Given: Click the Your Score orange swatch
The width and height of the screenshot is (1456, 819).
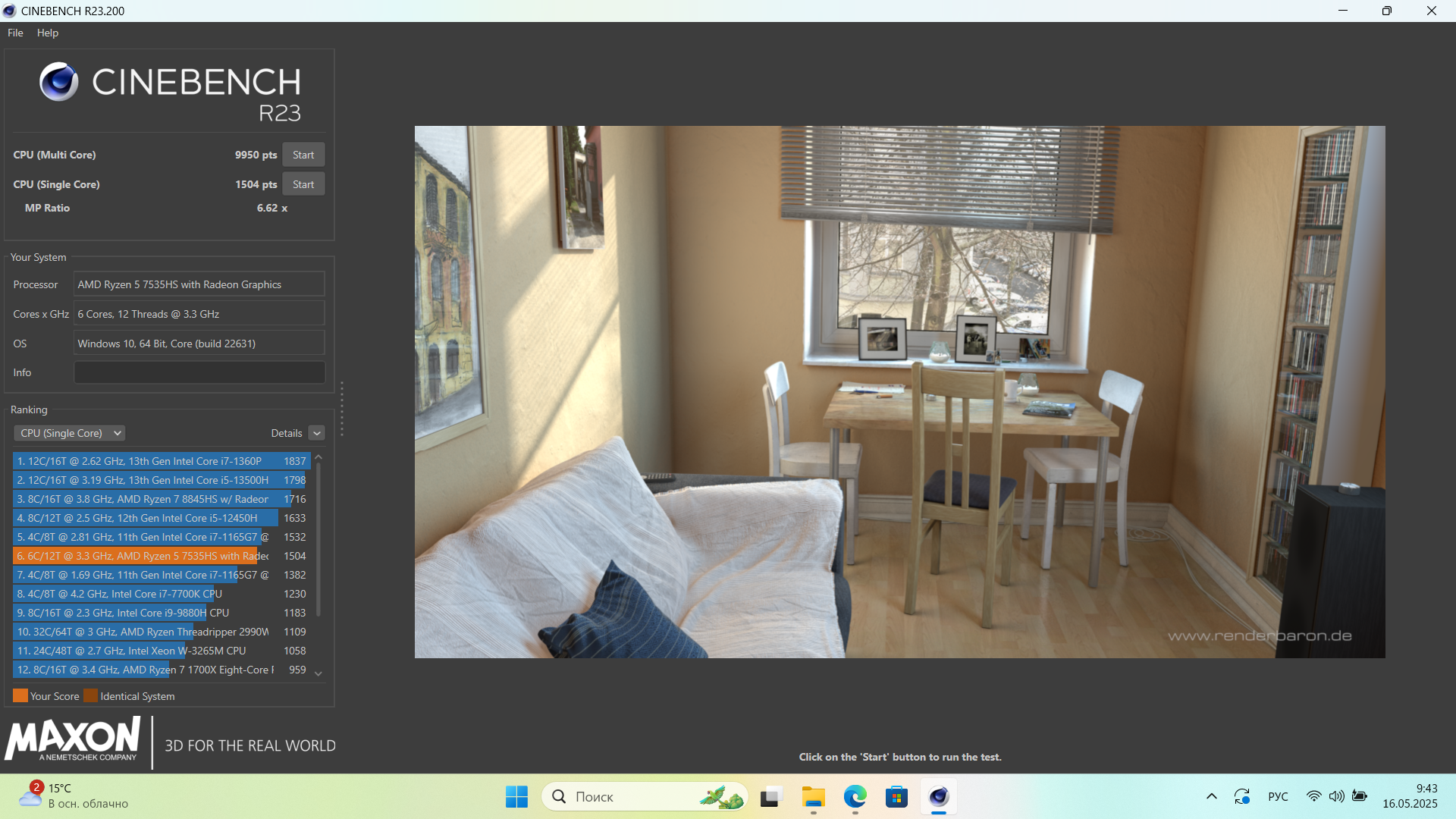Looking at the screenshot, I should [20, 696].
